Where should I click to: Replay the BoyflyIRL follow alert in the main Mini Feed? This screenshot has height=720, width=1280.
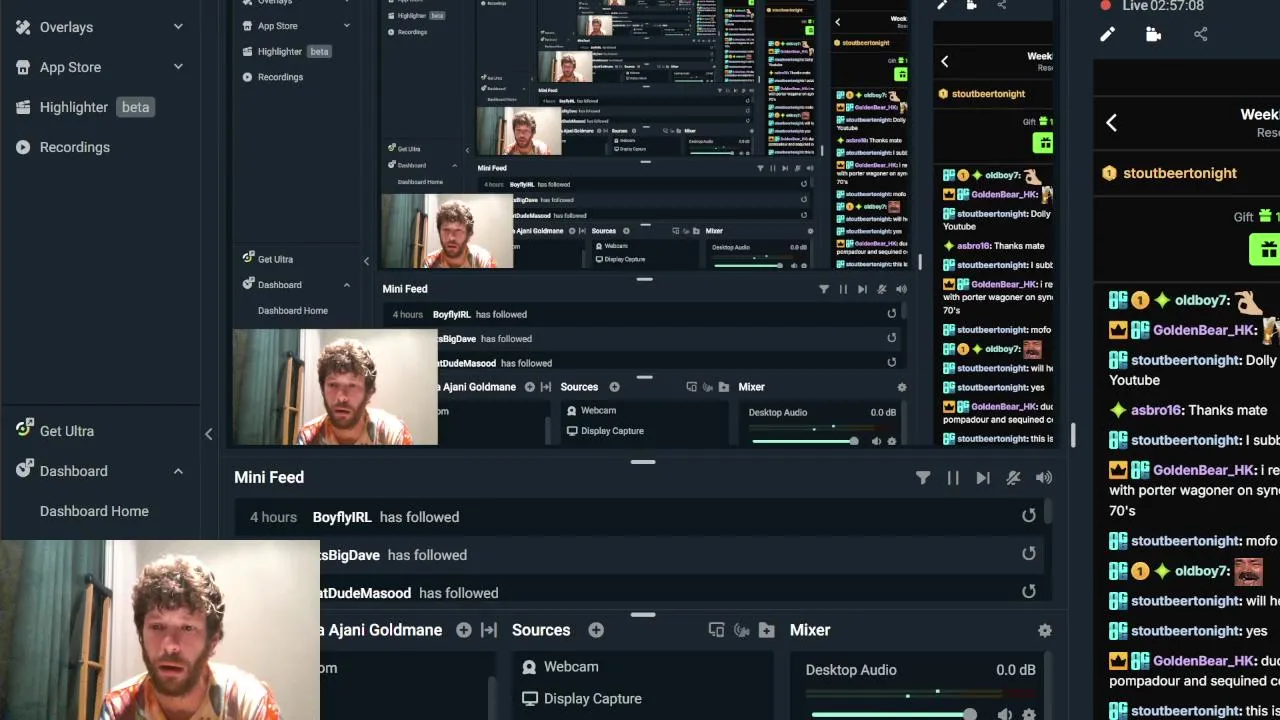tap(1029, 516)
